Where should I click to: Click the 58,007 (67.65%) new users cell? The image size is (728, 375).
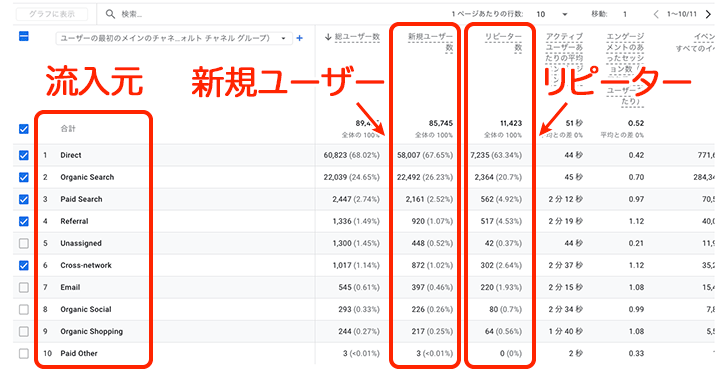tap(425, 155)
